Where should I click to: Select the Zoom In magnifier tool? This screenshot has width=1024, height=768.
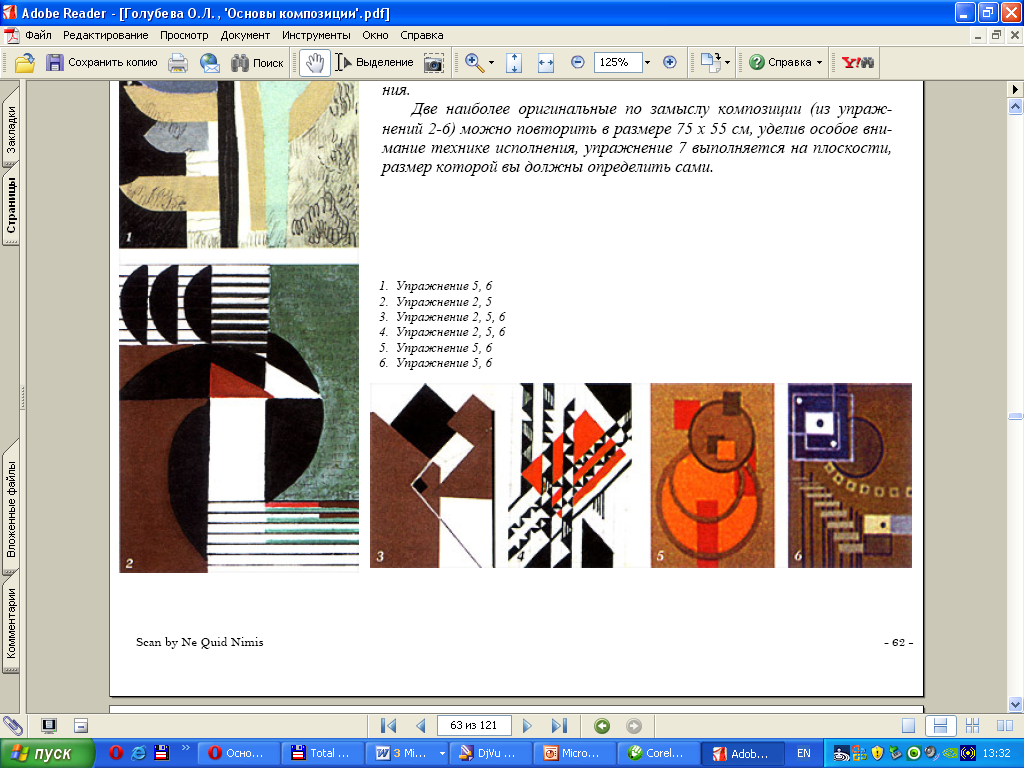click(474, 63)
